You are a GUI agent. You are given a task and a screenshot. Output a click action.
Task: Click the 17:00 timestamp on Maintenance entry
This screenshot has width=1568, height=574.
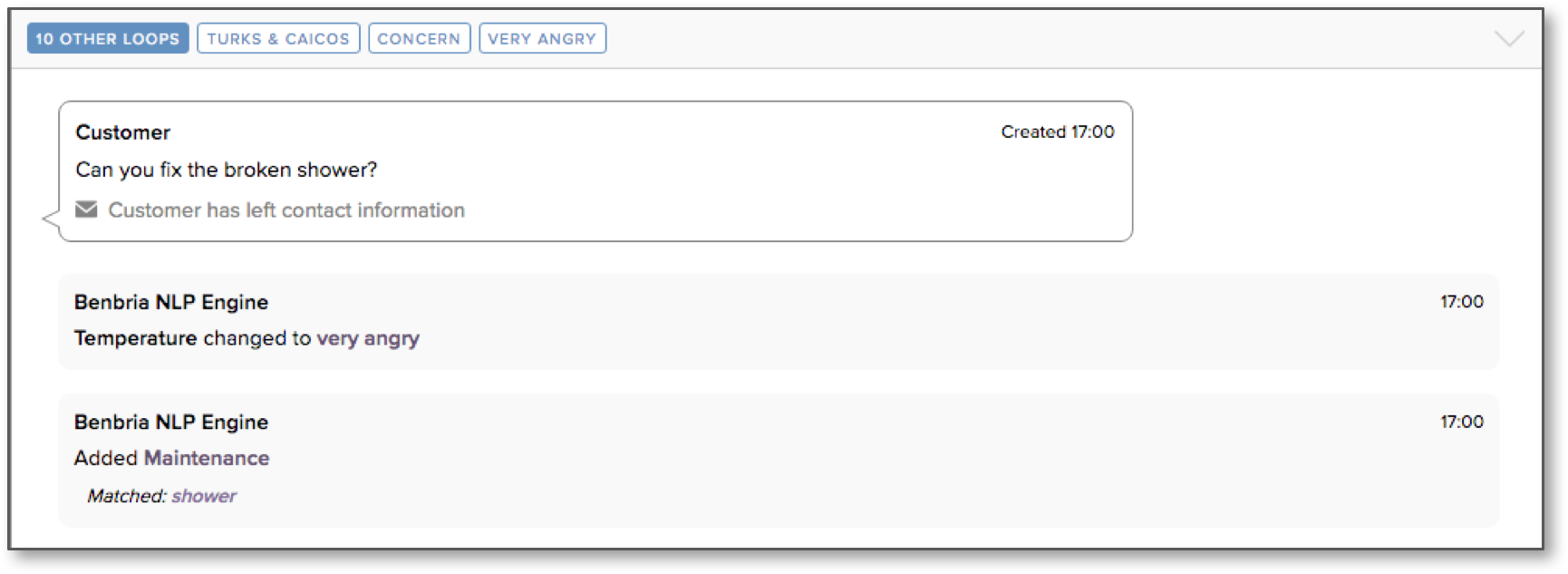[x=1462, y=422]
